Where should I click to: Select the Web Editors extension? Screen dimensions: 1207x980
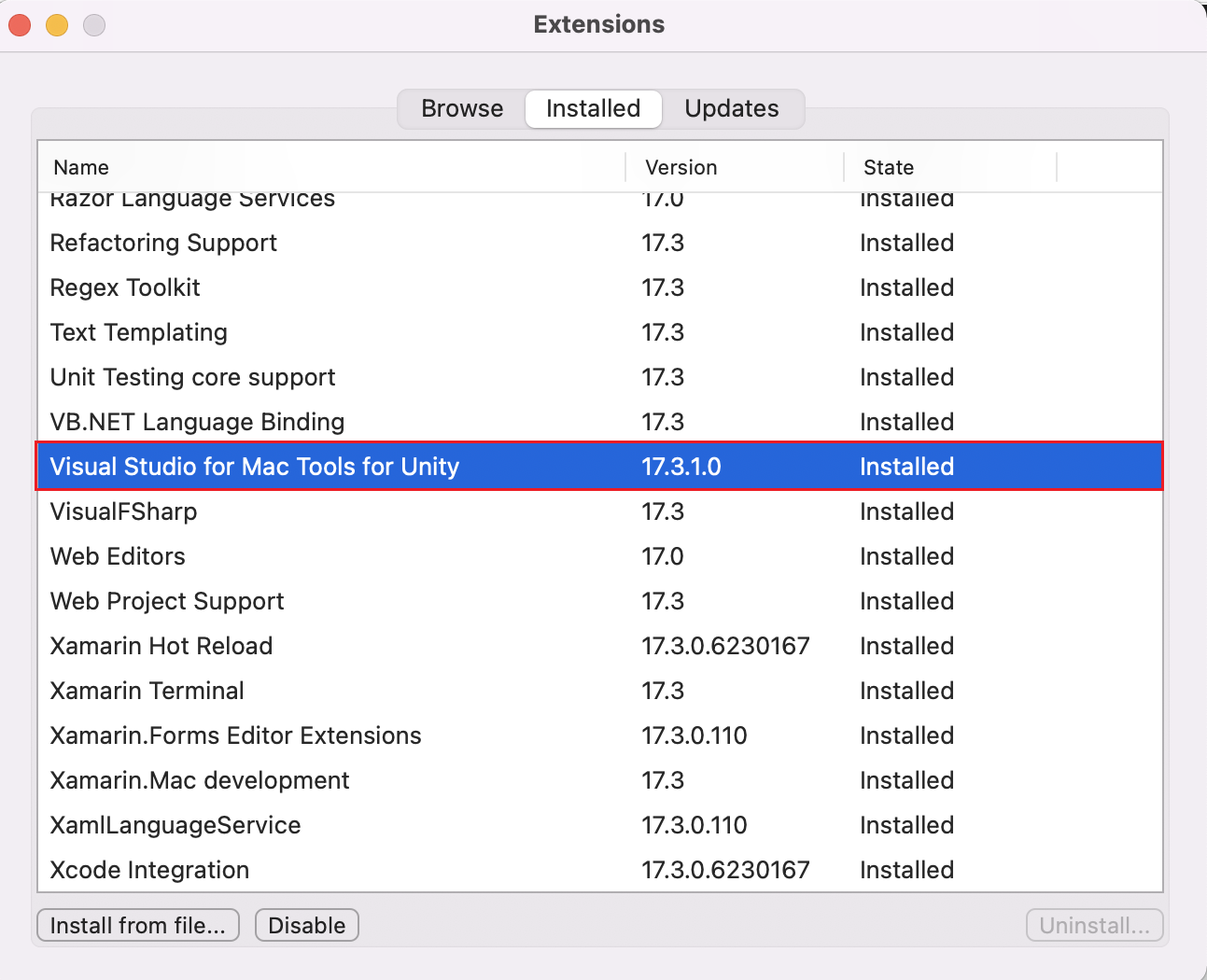pyautogui.click(x=117, y=556)
